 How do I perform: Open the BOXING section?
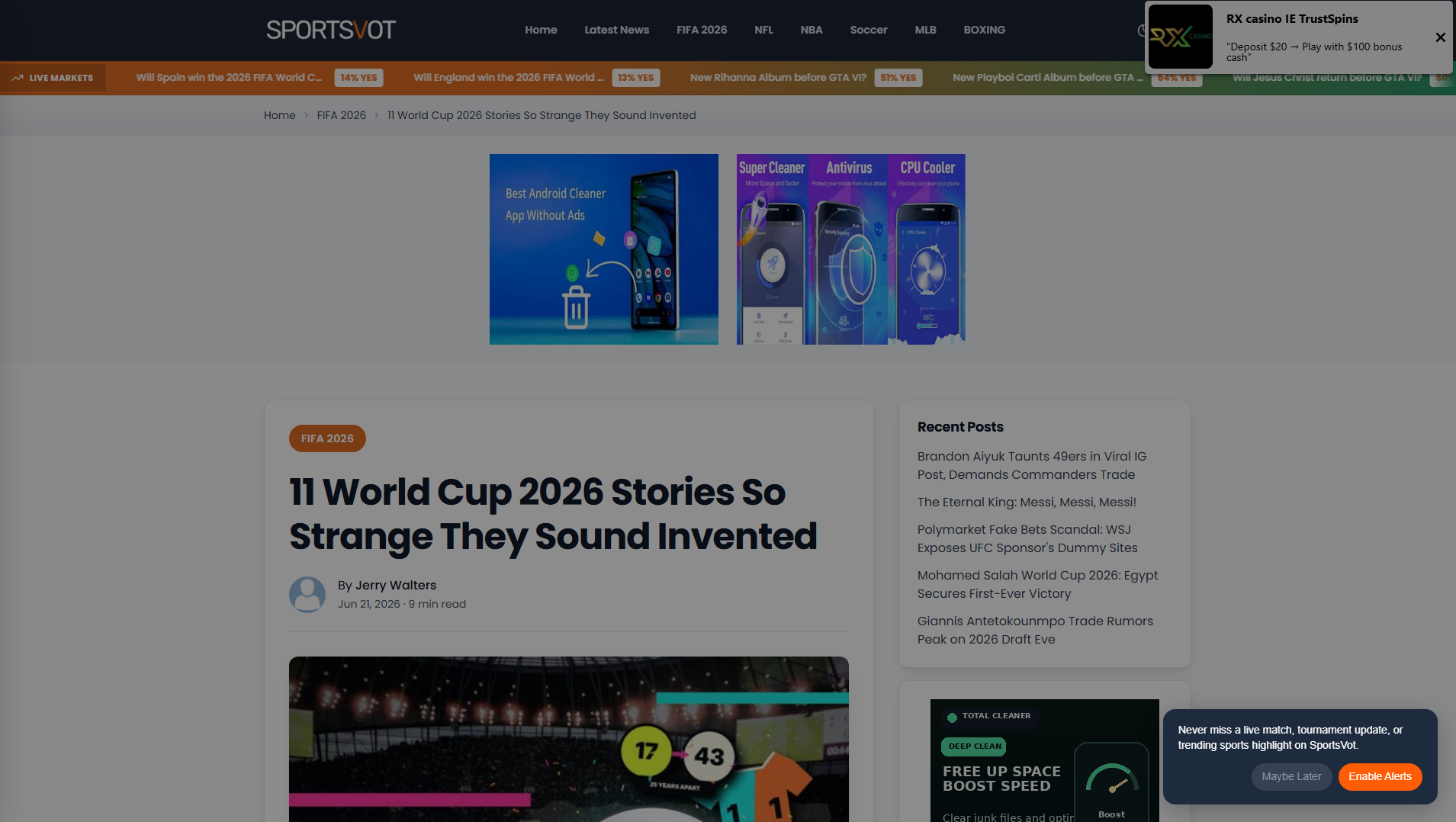[984, 30]
